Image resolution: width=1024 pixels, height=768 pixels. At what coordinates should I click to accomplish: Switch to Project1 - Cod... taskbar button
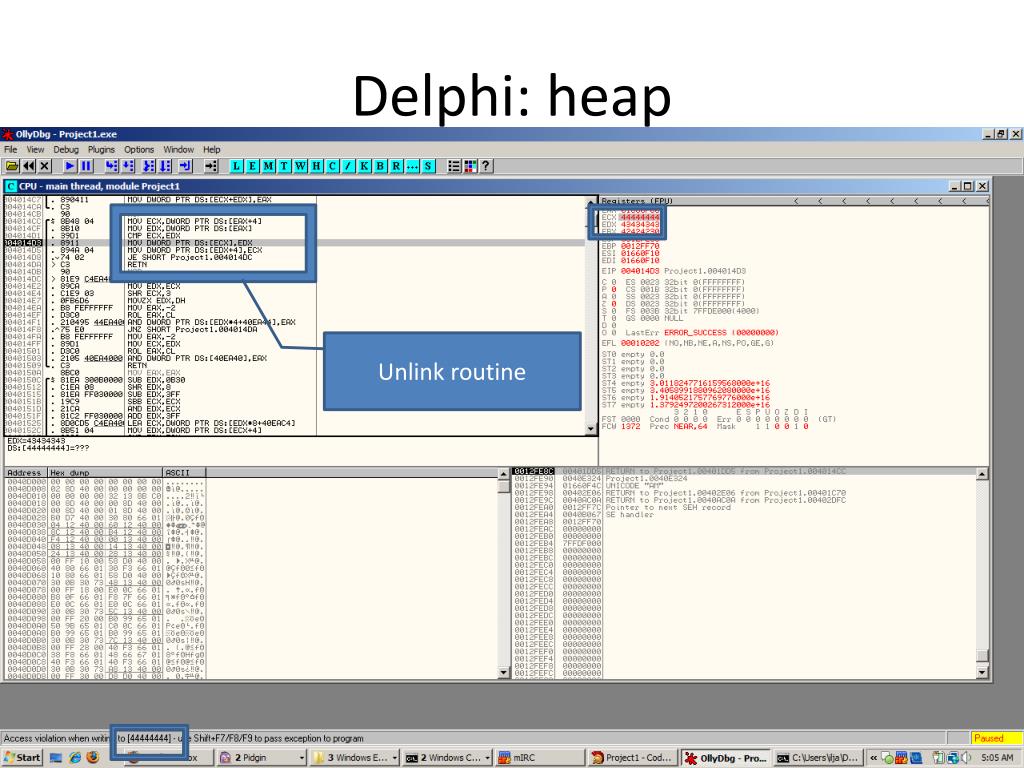pos(632,758)
